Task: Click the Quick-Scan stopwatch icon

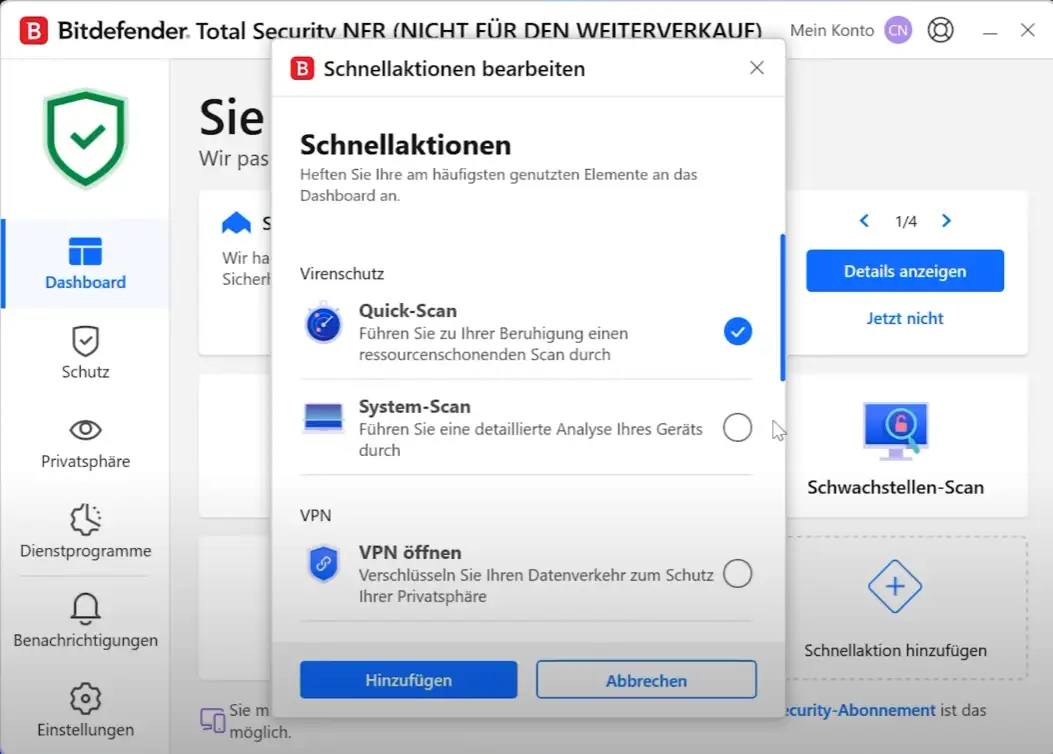Action: (x=324, y=324)
